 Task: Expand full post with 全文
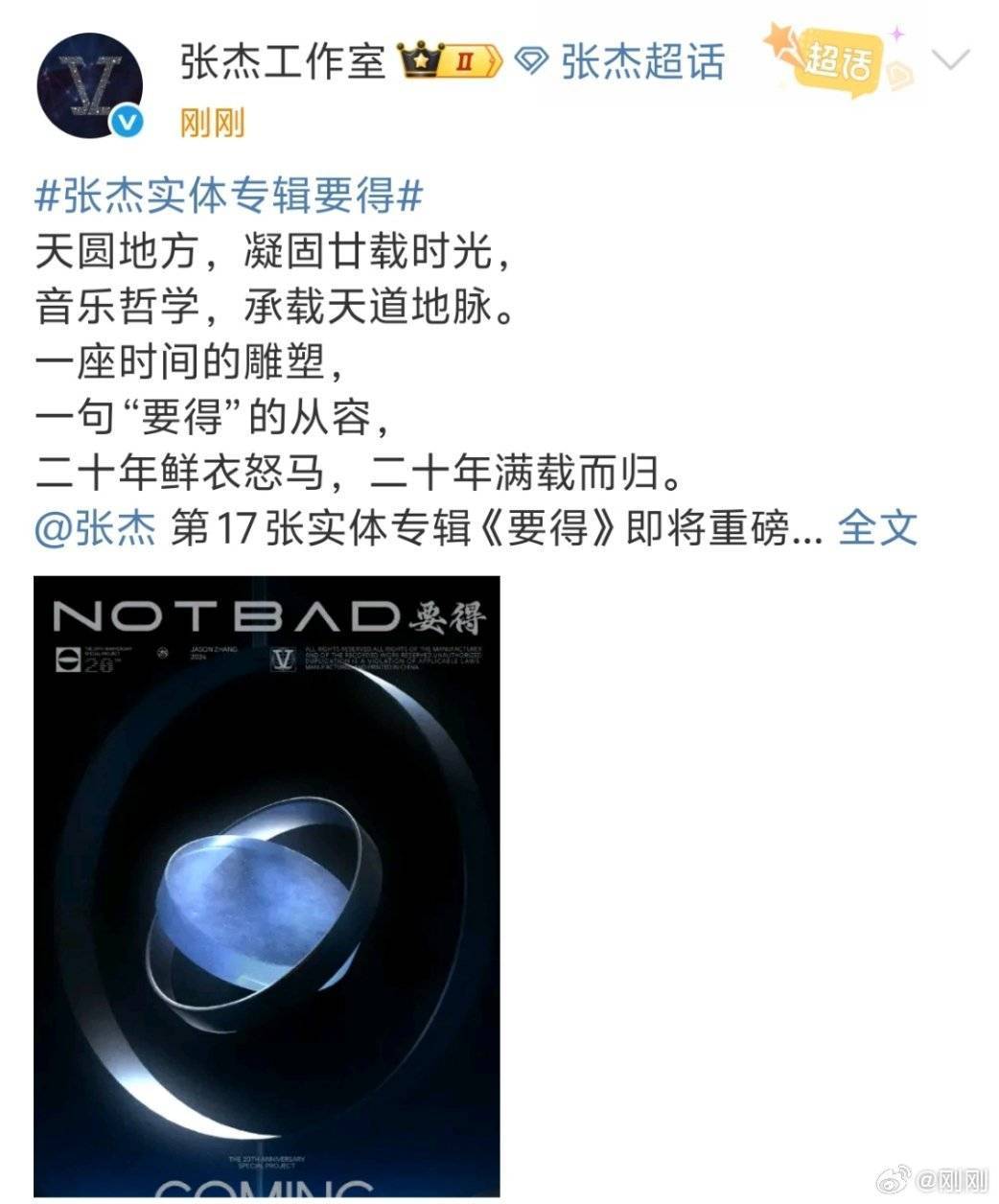(x=877, y=528)
